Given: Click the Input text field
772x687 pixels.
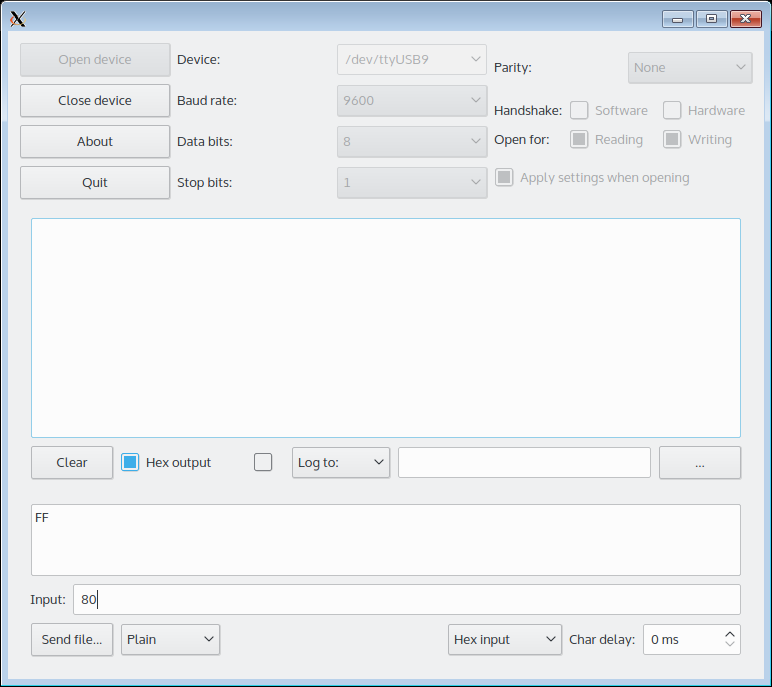Looking at the screenshot, I should point(406,599).
